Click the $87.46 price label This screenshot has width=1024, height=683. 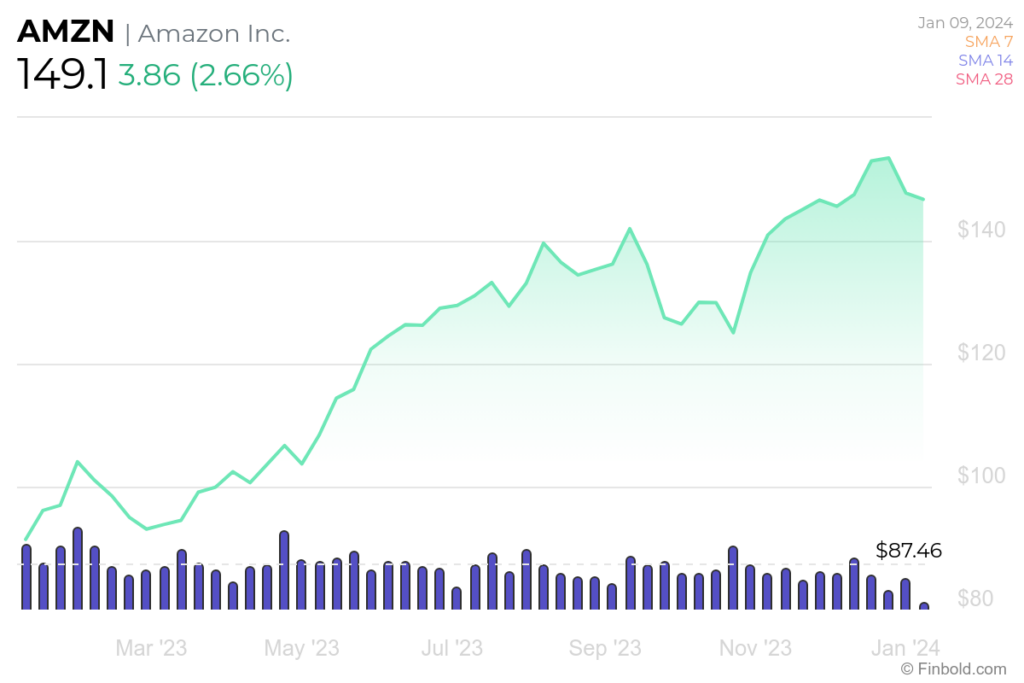pyautogui.click(x=908, y=550)
